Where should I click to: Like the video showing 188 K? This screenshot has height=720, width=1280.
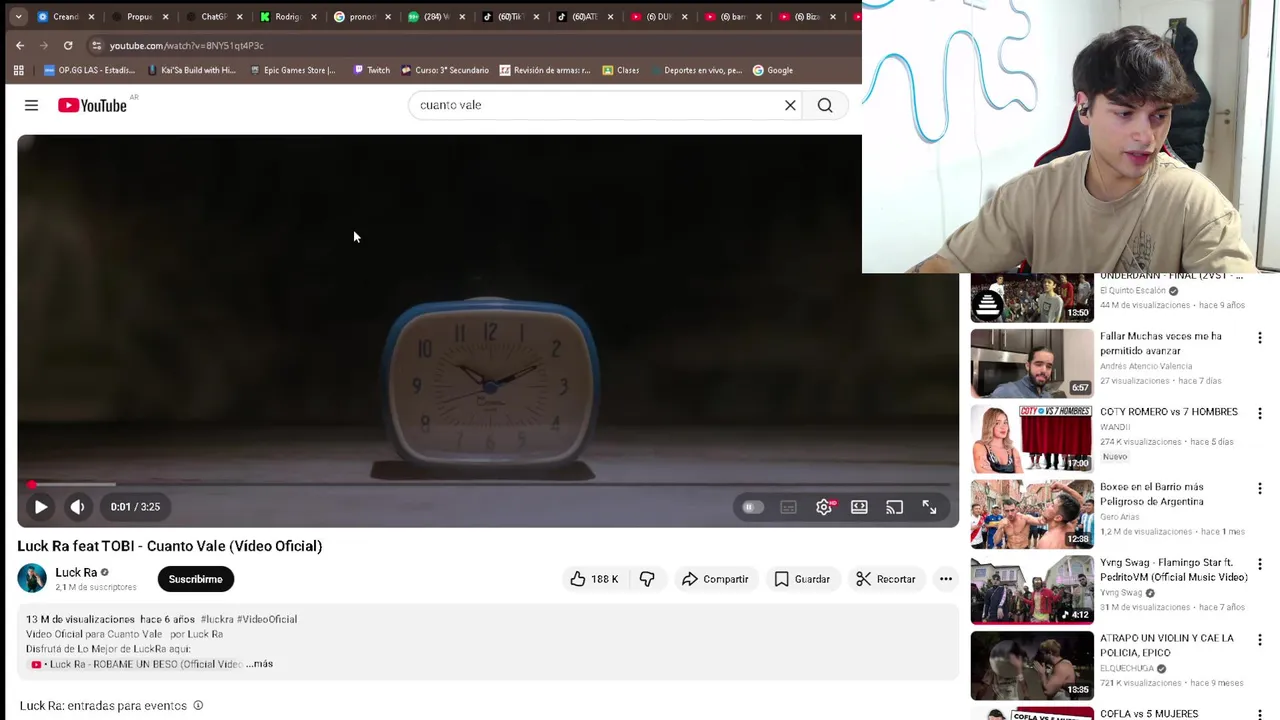tap(594, 579)
